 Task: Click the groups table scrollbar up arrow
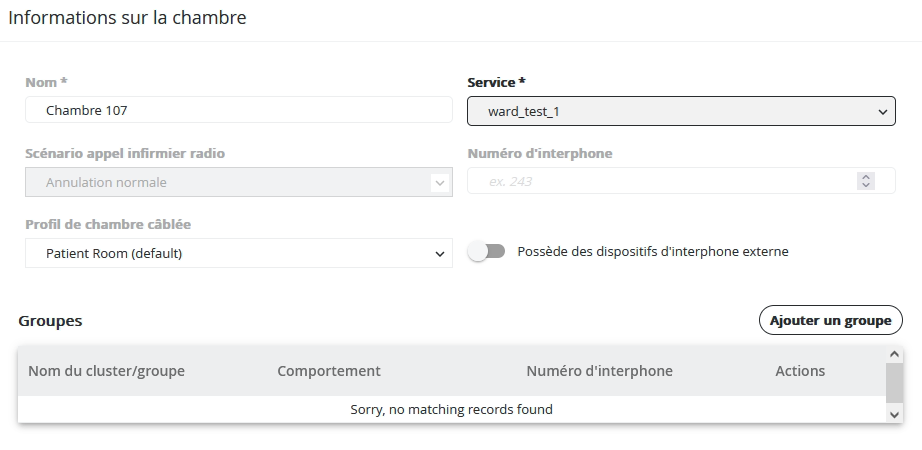[894, 354]
